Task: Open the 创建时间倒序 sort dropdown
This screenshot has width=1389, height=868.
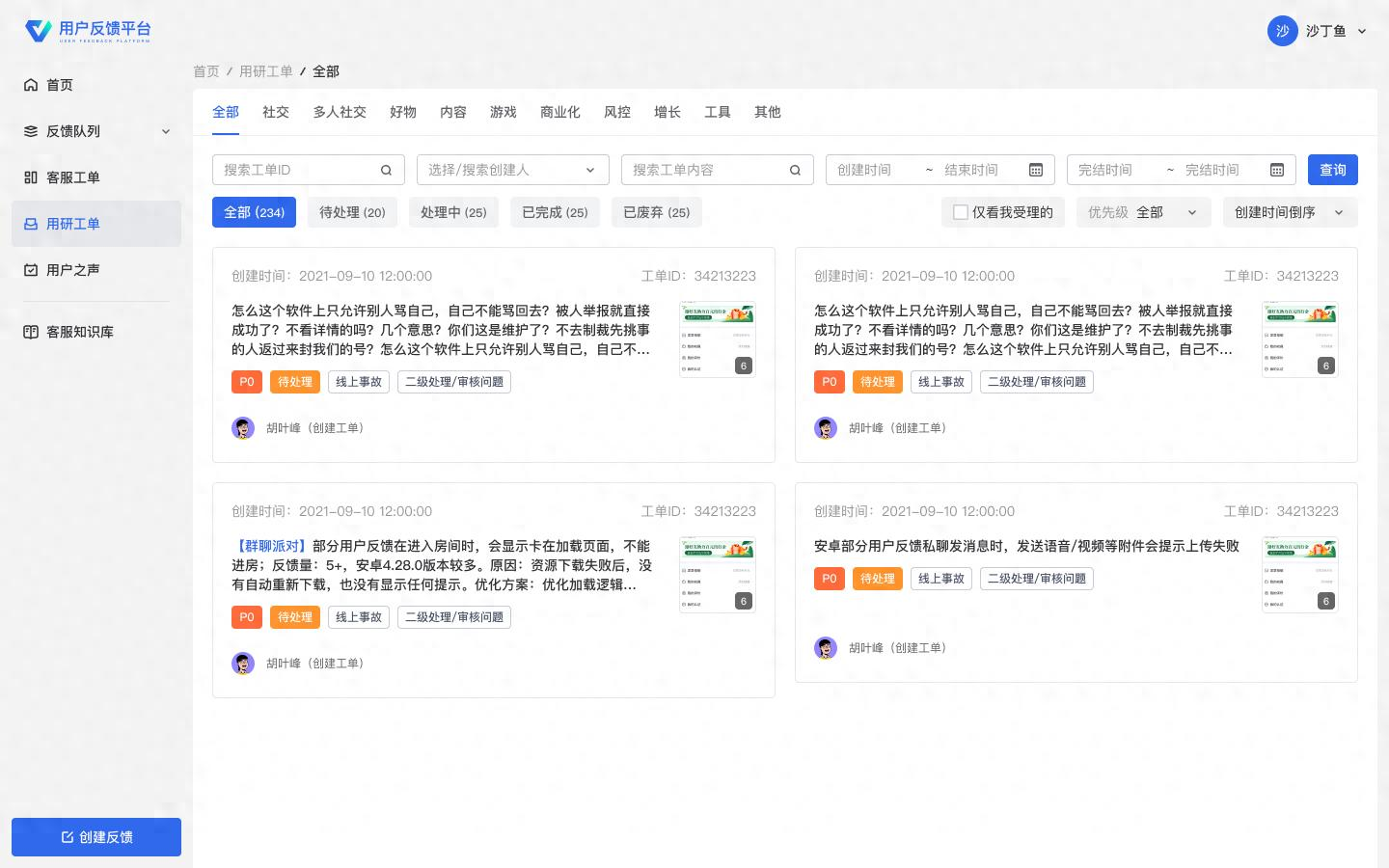Action: pos(1290,212)
